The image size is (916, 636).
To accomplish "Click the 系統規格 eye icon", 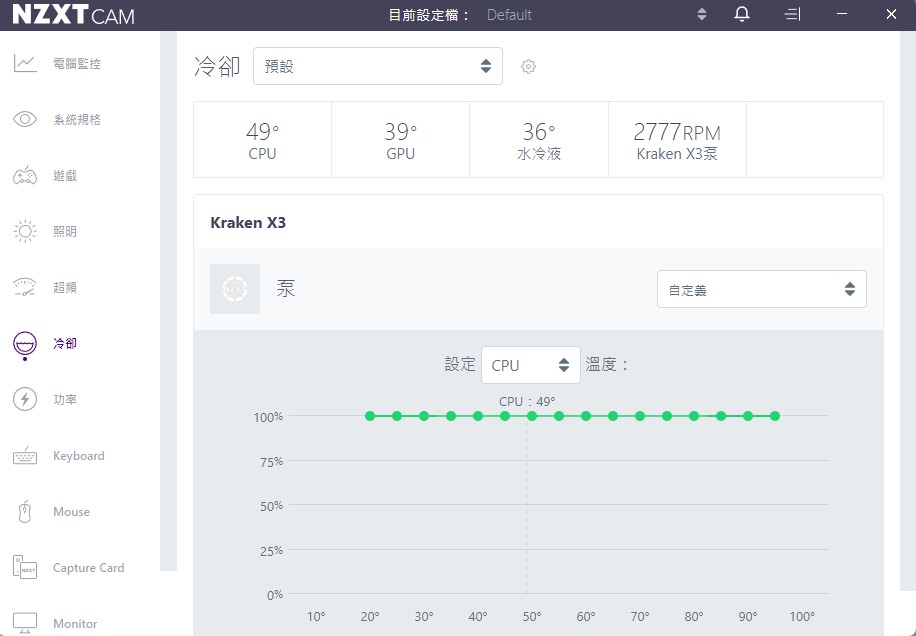I will pyautogui.click(x=25, y=119).
